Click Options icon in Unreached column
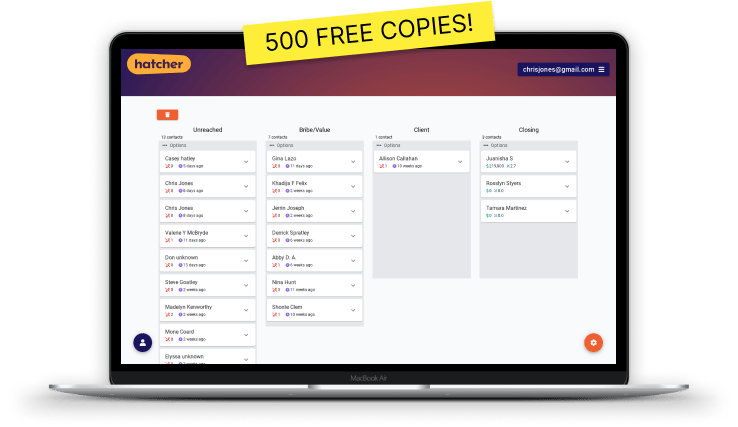 point(165,145)
